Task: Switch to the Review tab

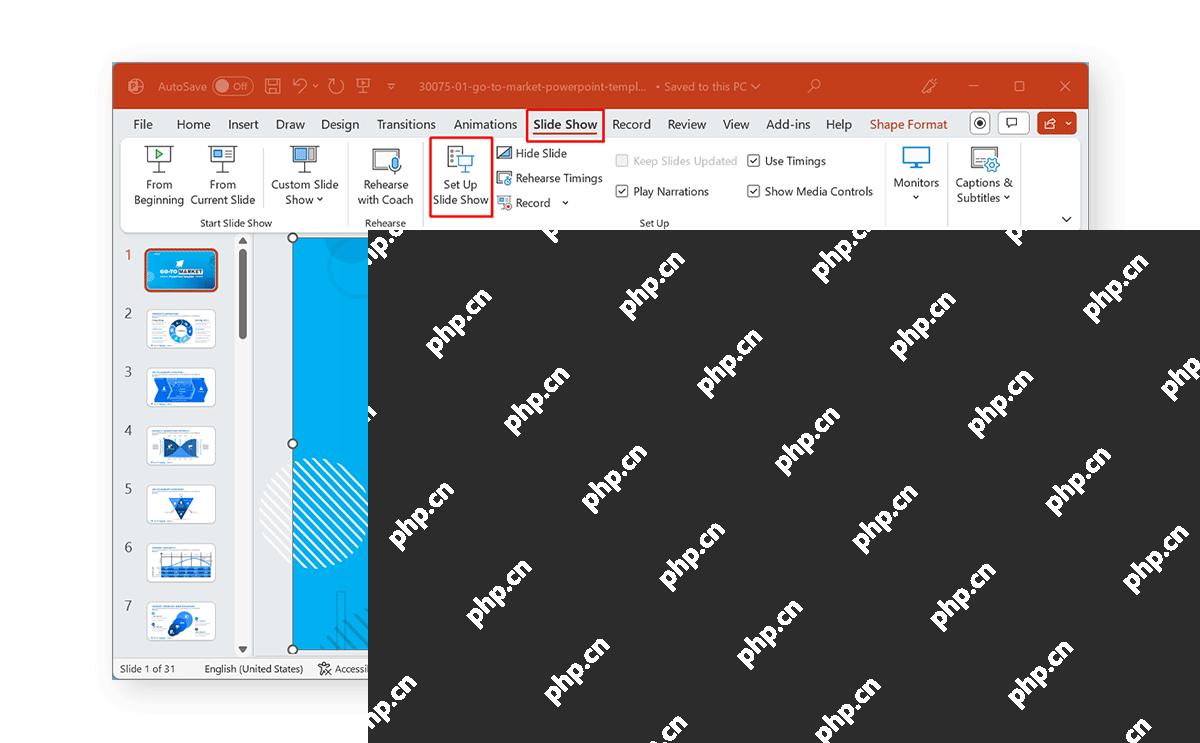Action: tap(687, 125)
